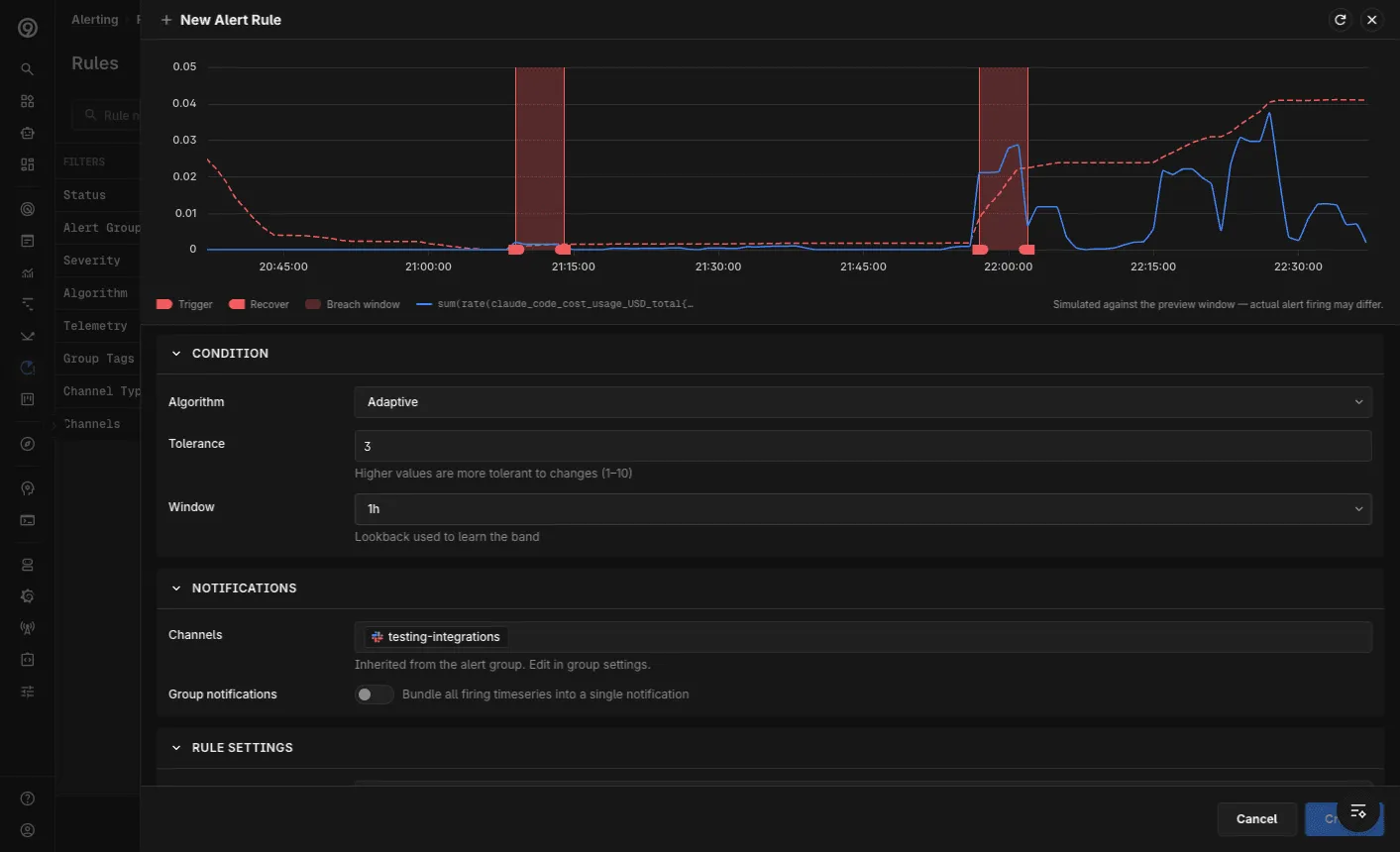Click the sliders settings icon in sidebar
Image resolution: width=1400 pixels, height=852 pixels.
pos(28,692)
